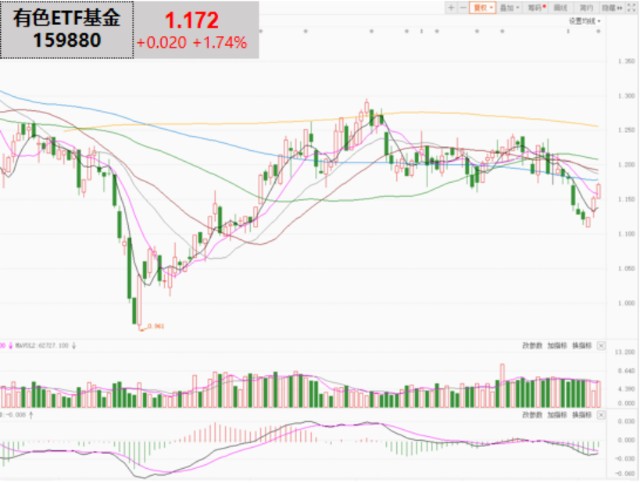Viewport: 640px width, 483px height.
Task: Click the 1.150 price axis label
Action: [x=627, y=200]
